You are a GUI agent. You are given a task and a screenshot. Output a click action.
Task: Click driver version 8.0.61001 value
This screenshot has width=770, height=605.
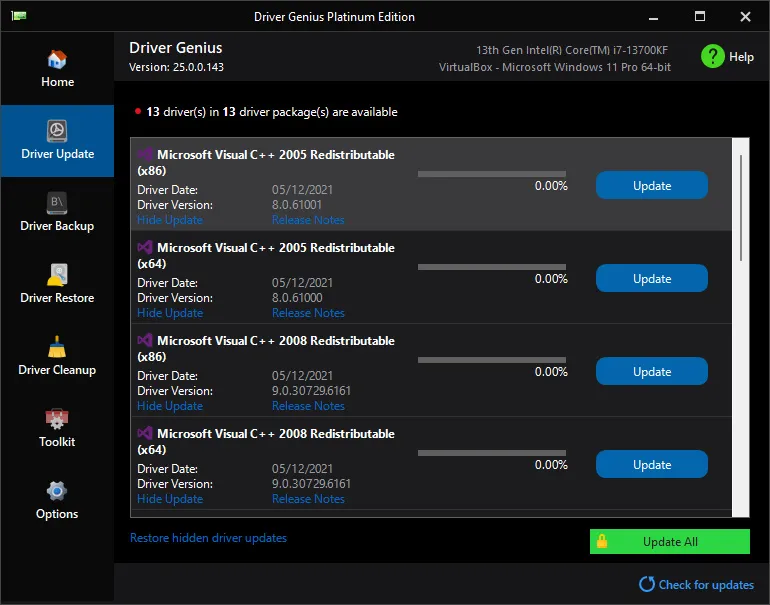(297, 205)
